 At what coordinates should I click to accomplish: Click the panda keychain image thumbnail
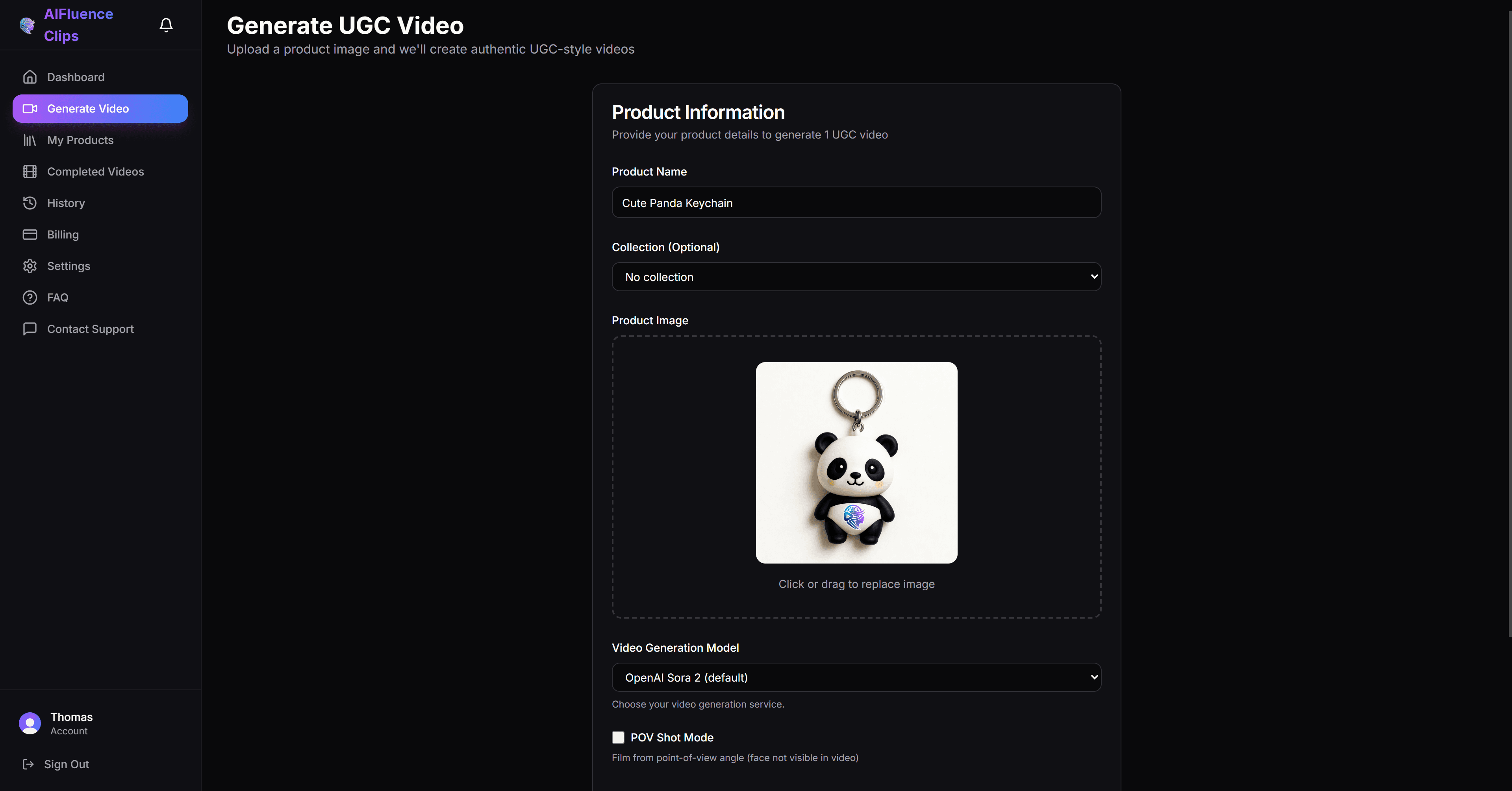(856, 463)
